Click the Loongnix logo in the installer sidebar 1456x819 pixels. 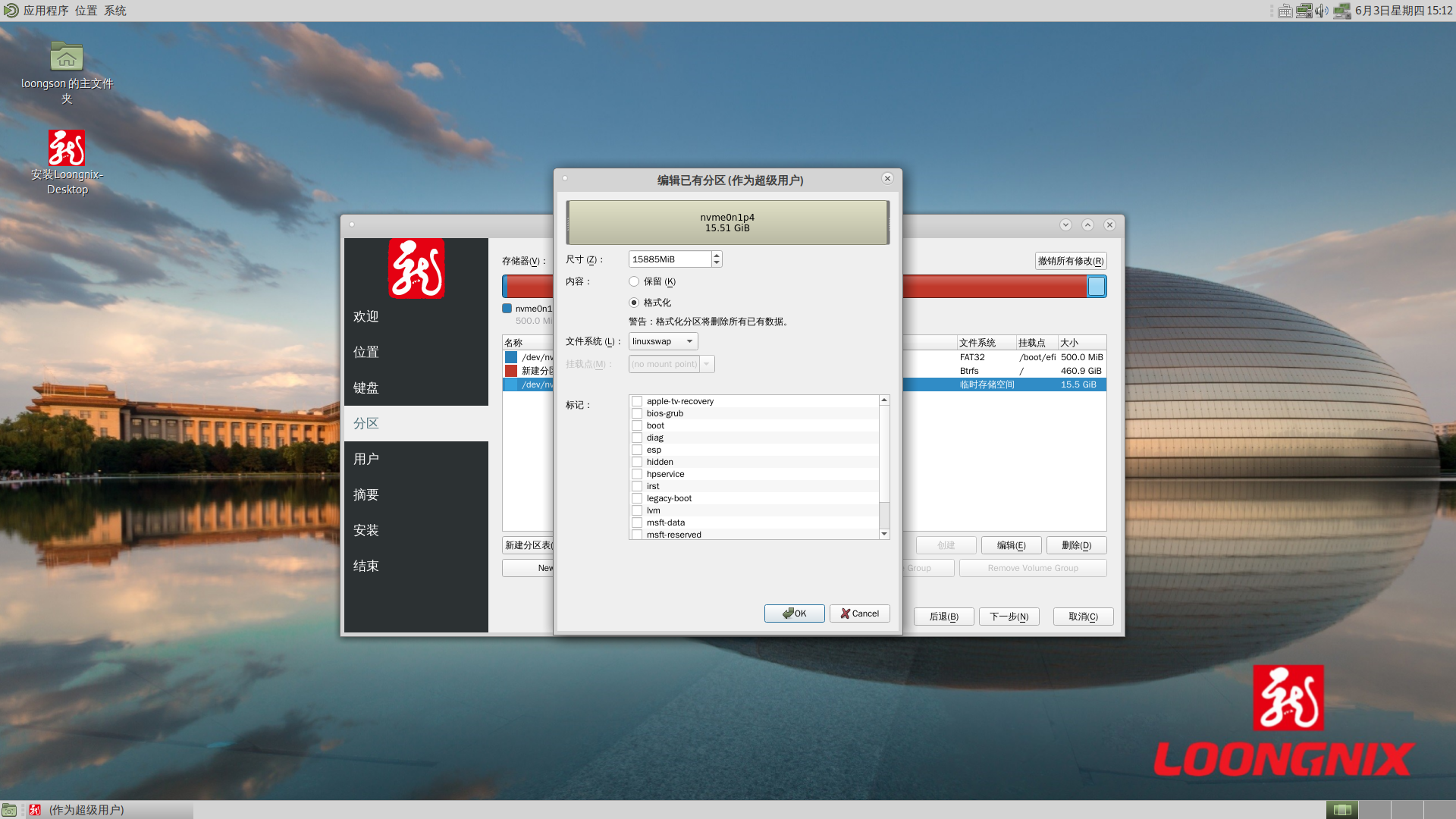pyautogui.click(x=416, y=268)
